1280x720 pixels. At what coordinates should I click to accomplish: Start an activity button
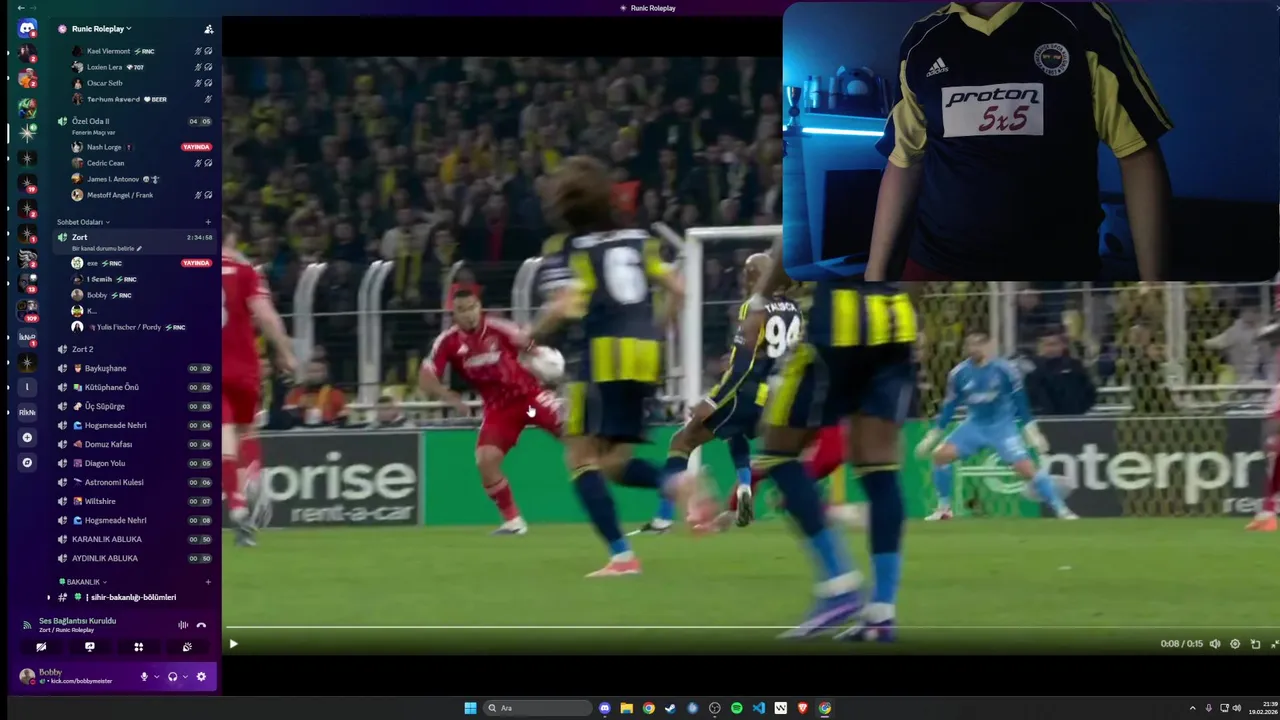point(138,647)
